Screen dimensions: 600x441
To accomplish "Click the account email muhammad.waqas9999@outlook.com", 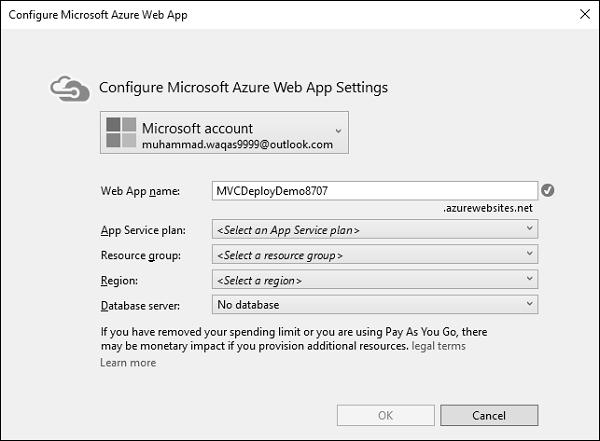I will pos(237,145).
